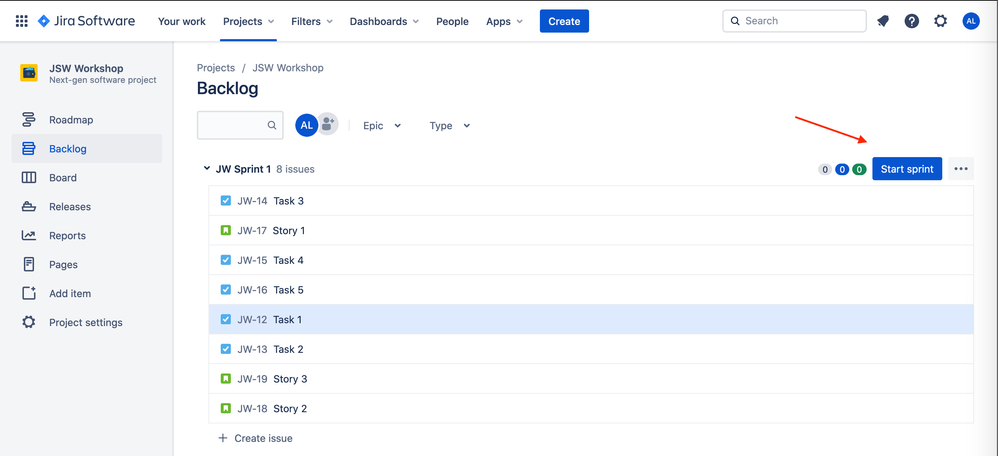
Task: Click the JSW Workshop project name in sidebar
Action: click(x=87, y=68)
